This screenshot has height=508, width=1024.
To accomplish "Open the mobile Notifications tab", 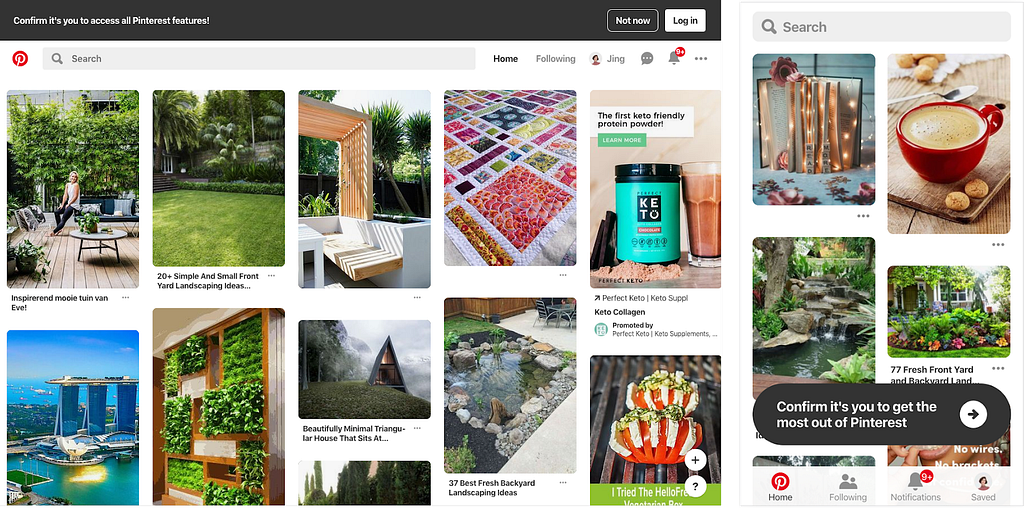I will [x=916, y=487].
